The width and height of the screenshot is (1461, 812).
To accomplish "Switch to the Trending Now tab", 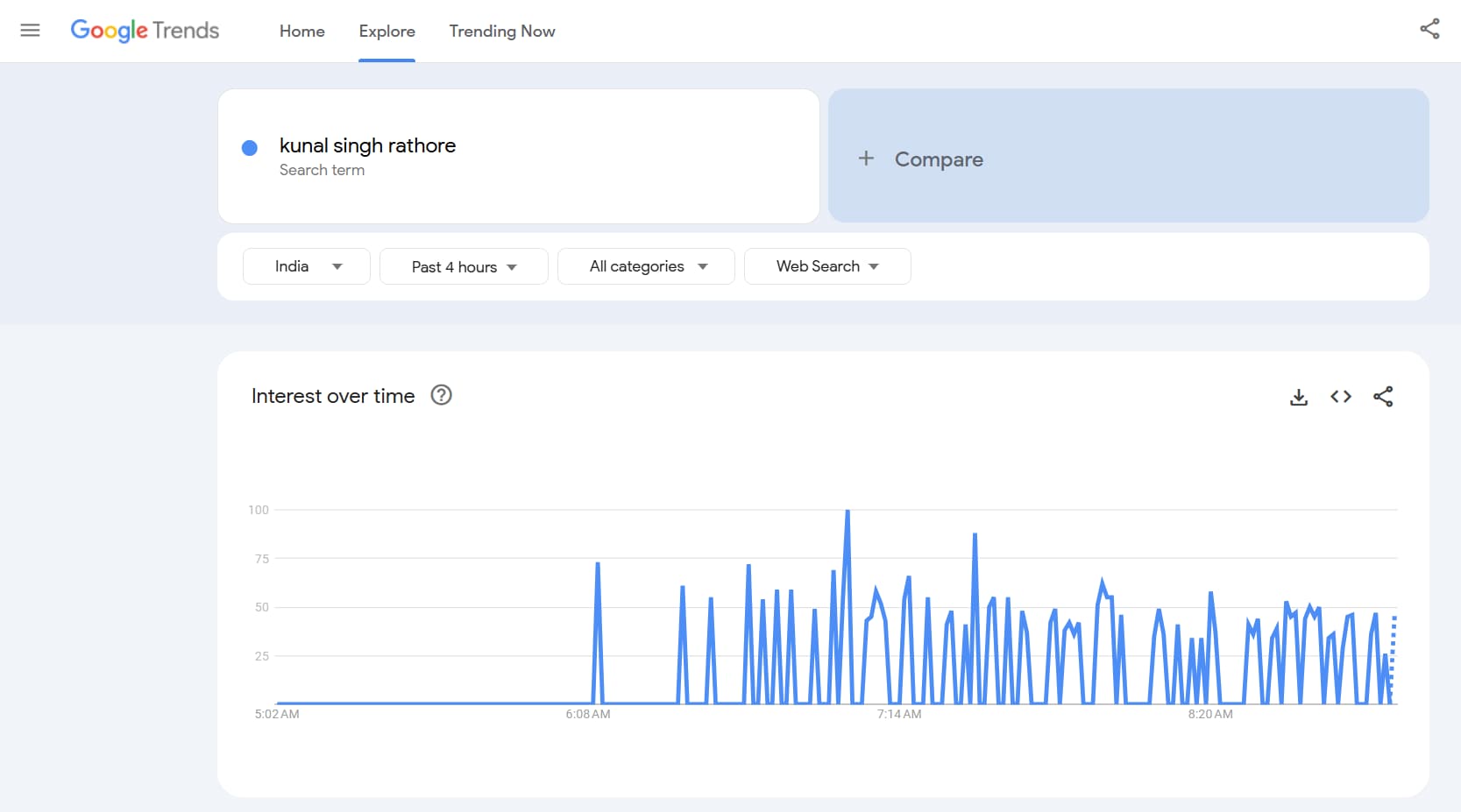I will tap(501, 32).
